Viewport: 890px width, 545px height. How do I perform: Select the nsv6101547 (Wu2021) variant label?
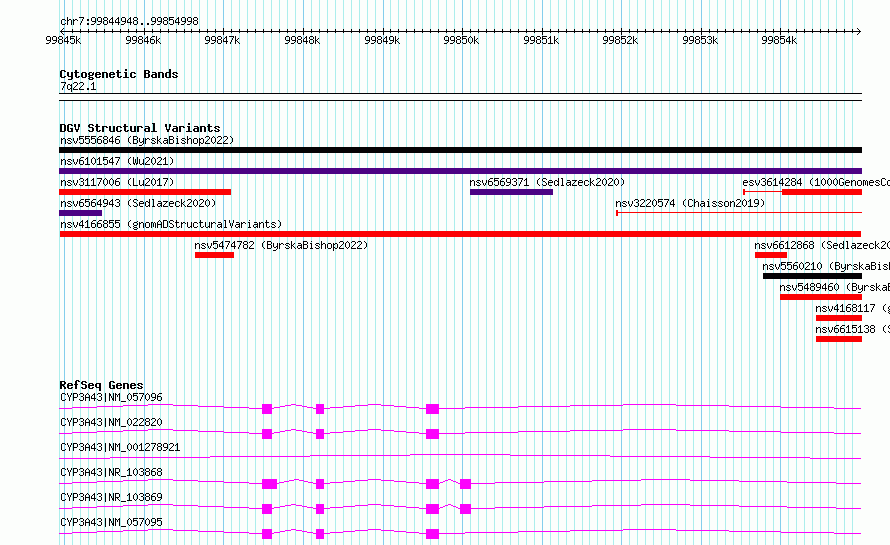[x=117, y=161]
